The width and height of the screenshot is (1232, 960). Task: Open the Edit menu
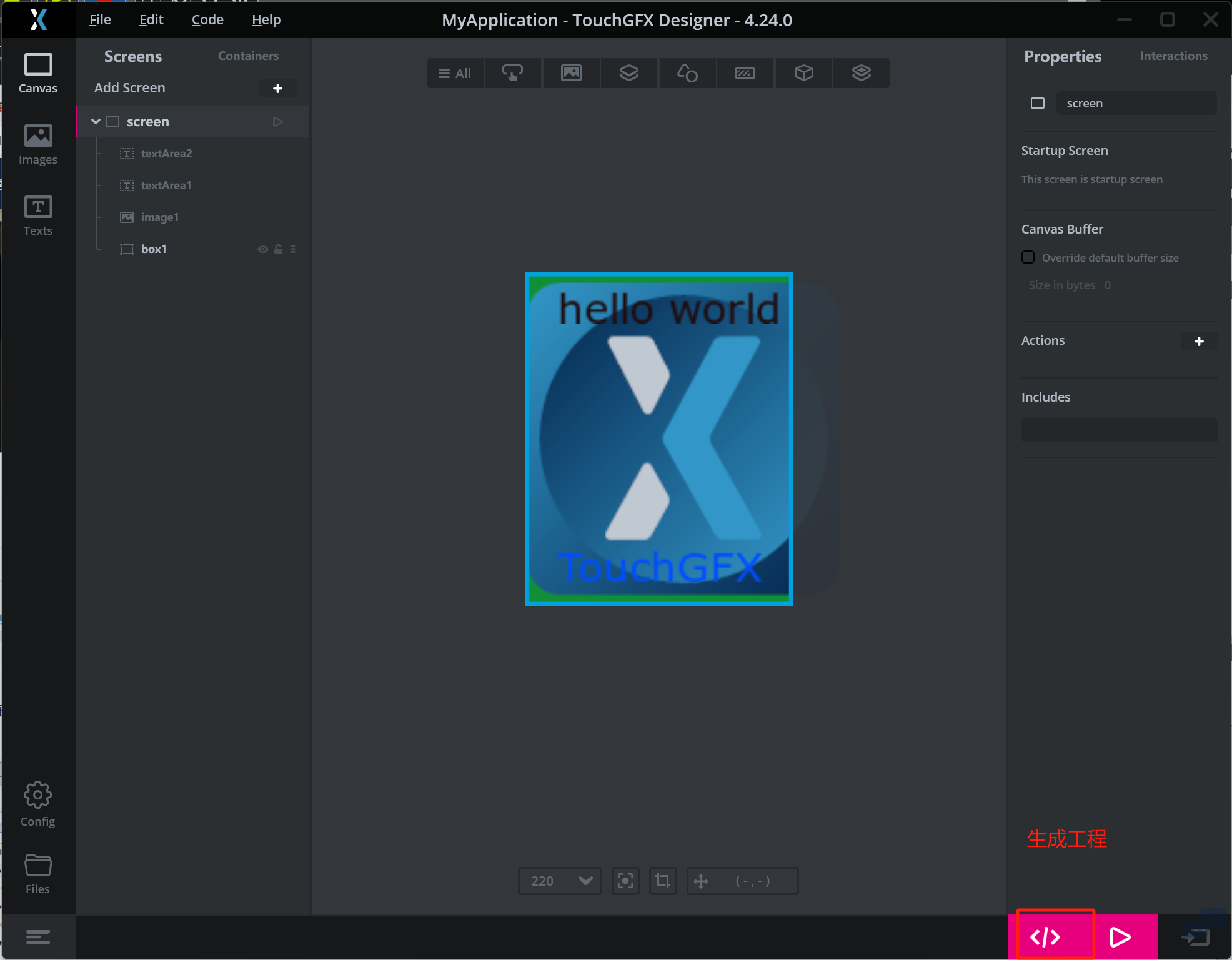[151, 20]
